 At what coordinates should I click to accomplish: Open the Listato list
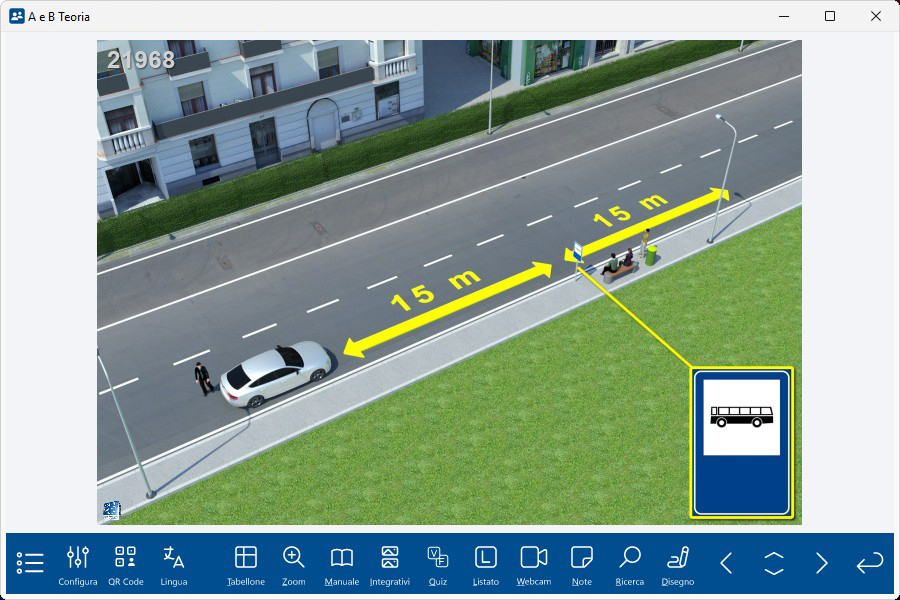486,564
